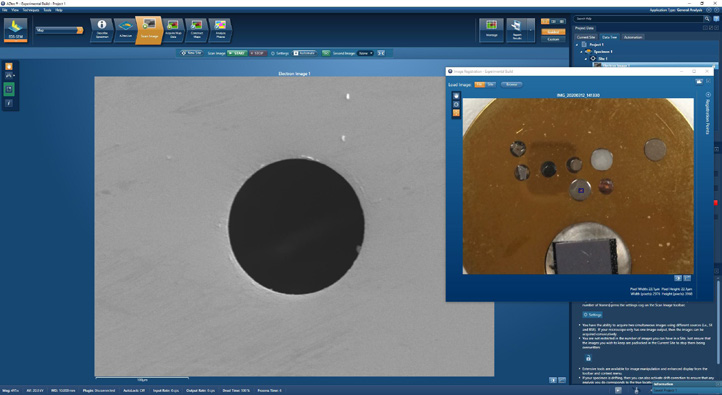722x395 pixels.
Task: Open the Describe Specimen step
Action: [x=102, y=30]
